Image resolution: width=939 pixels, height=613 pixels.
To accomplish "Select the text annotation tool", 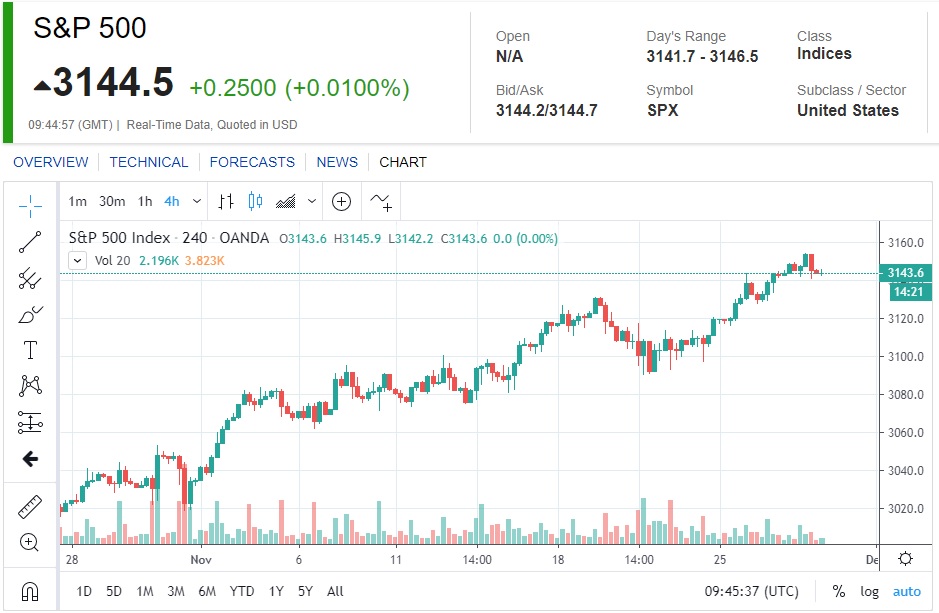I will click(30, 350).
